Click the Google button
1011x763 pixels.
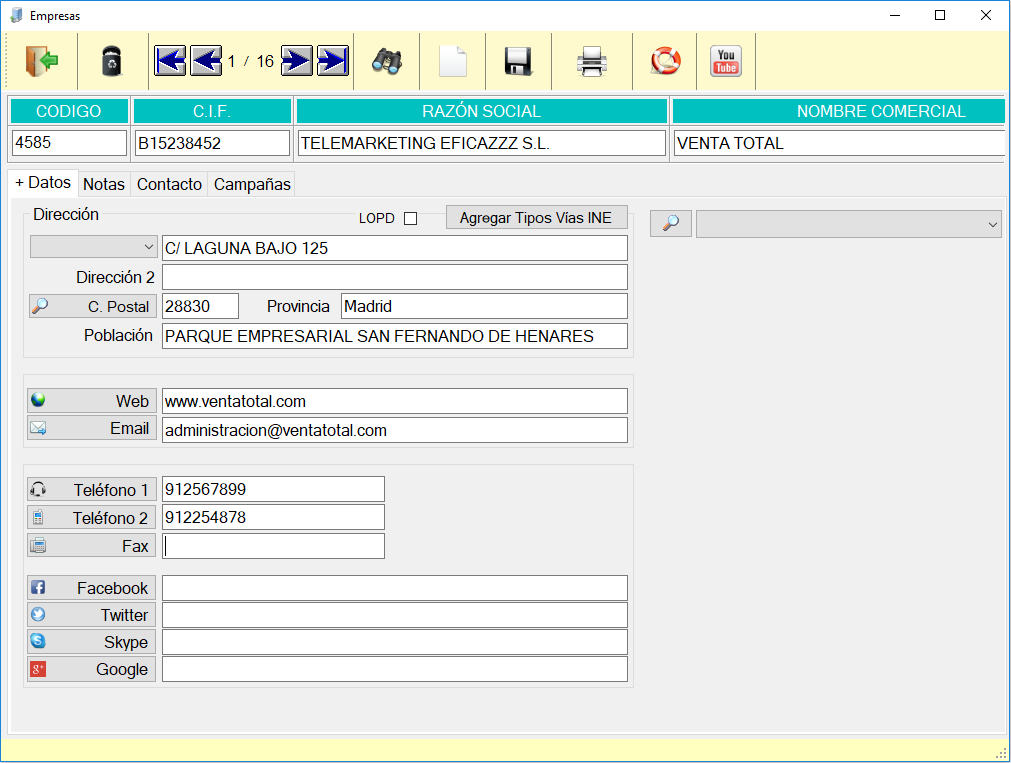coord(92,669)
